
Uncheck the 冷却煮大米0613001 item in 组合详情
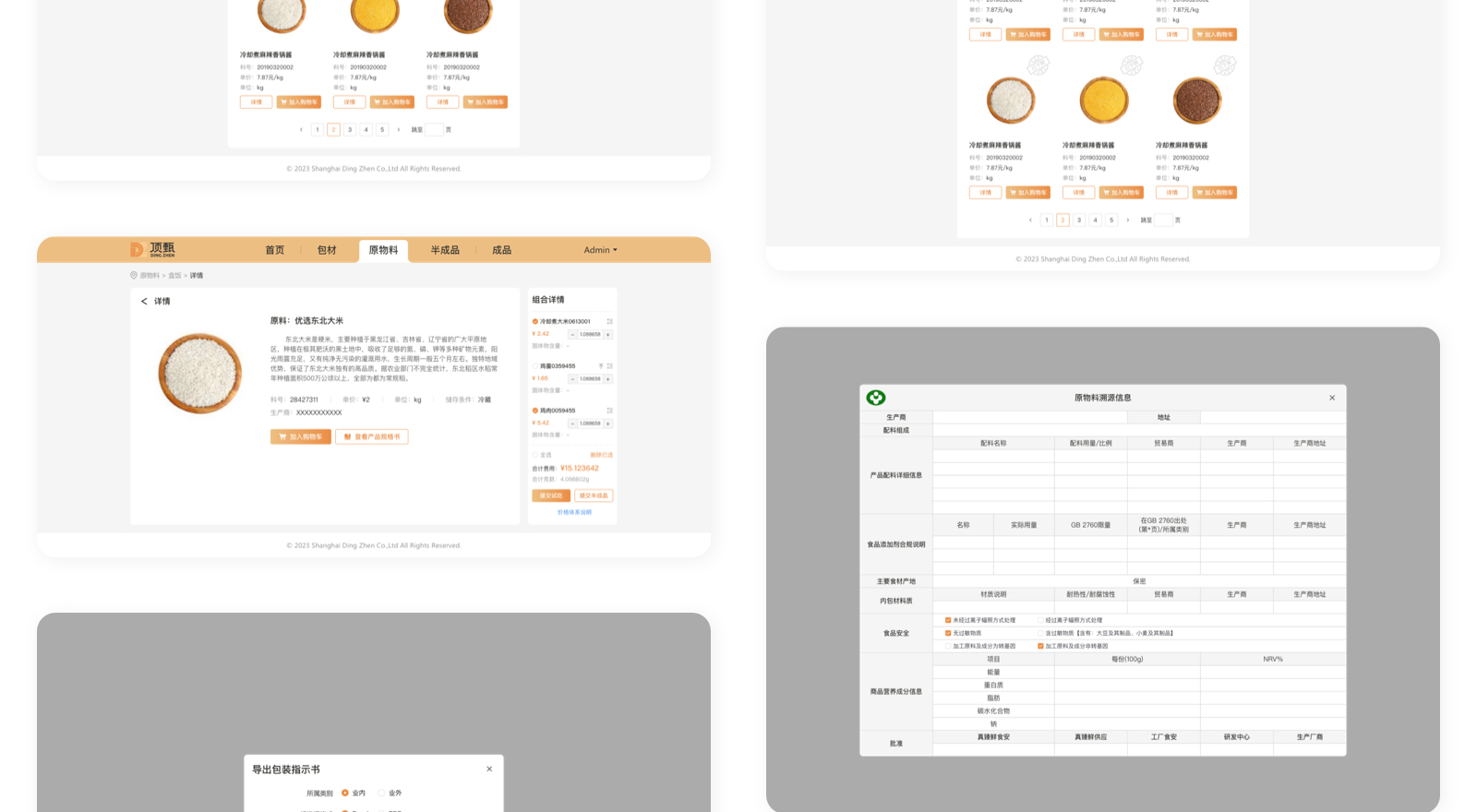pos(535,322)
